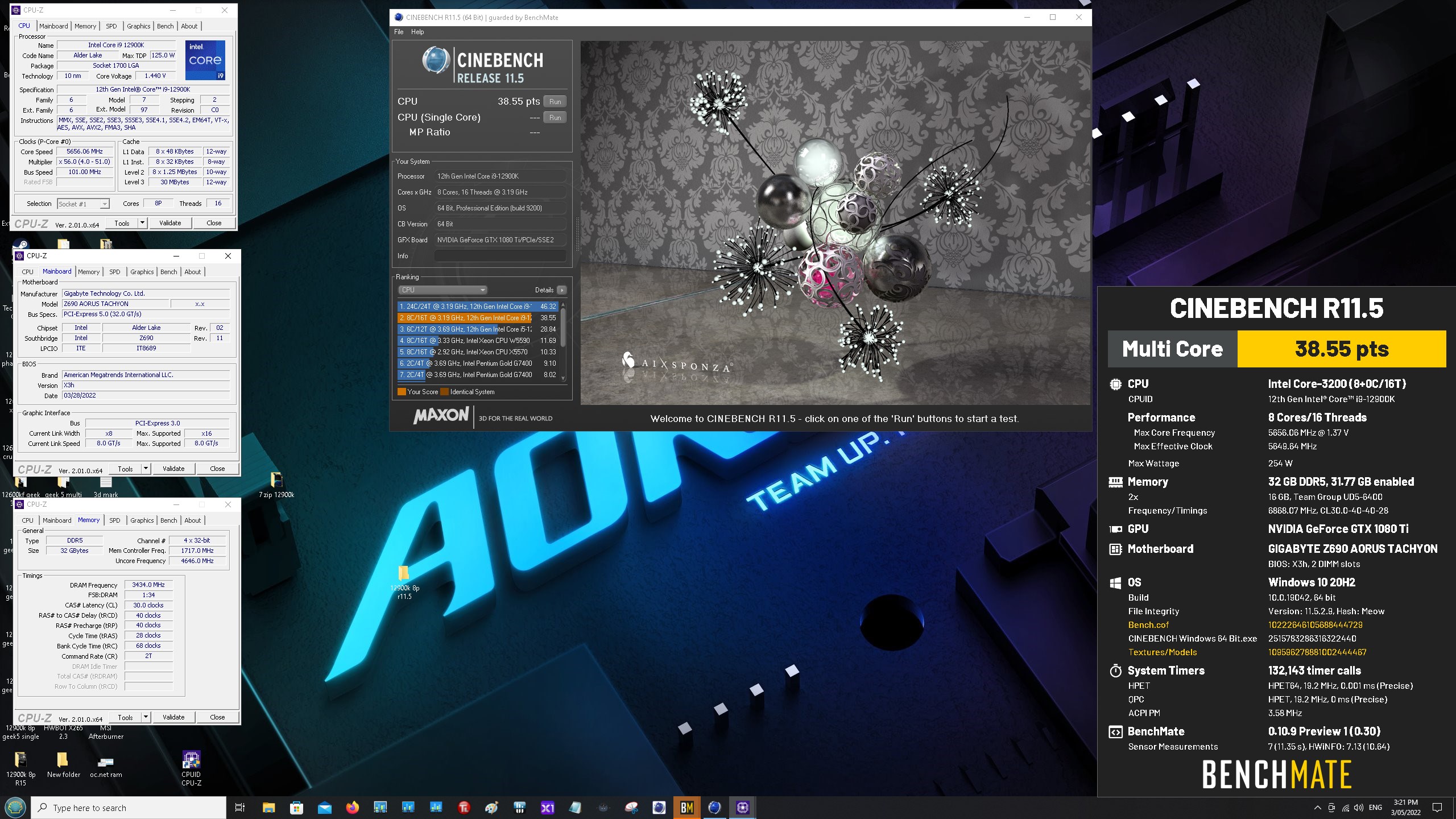Viewport: 1456px width, 819px height.
Task: Open the BenchMate BM taskbar icon
Action: [x=686, y=807]
